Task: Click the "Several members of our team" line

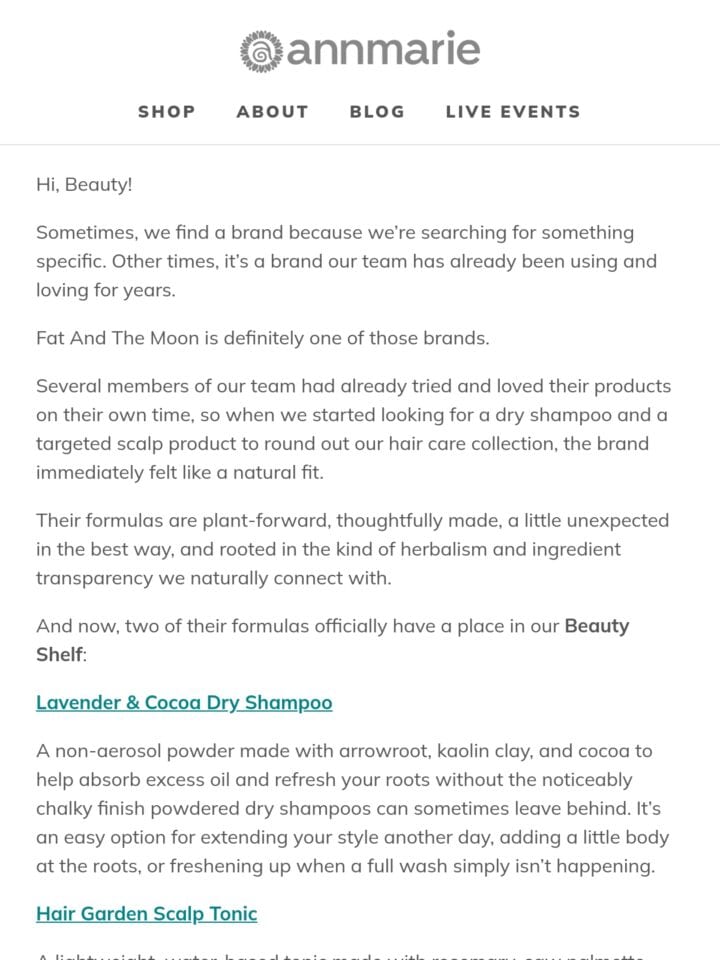Action: (x=353, y=386)
